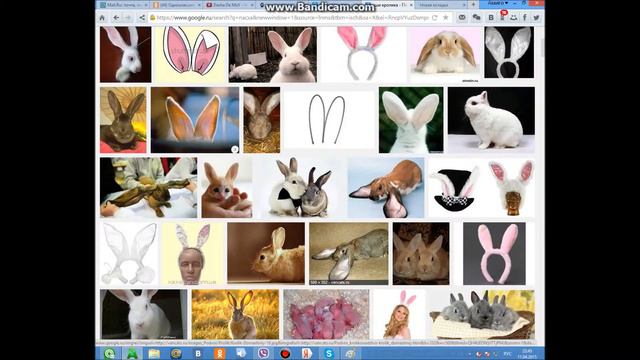The height and width of the screenshot is (360, 640).
Task: Open the chat bubbles toolbar icon
Action: pyautogui.click(x=476, y=18)
